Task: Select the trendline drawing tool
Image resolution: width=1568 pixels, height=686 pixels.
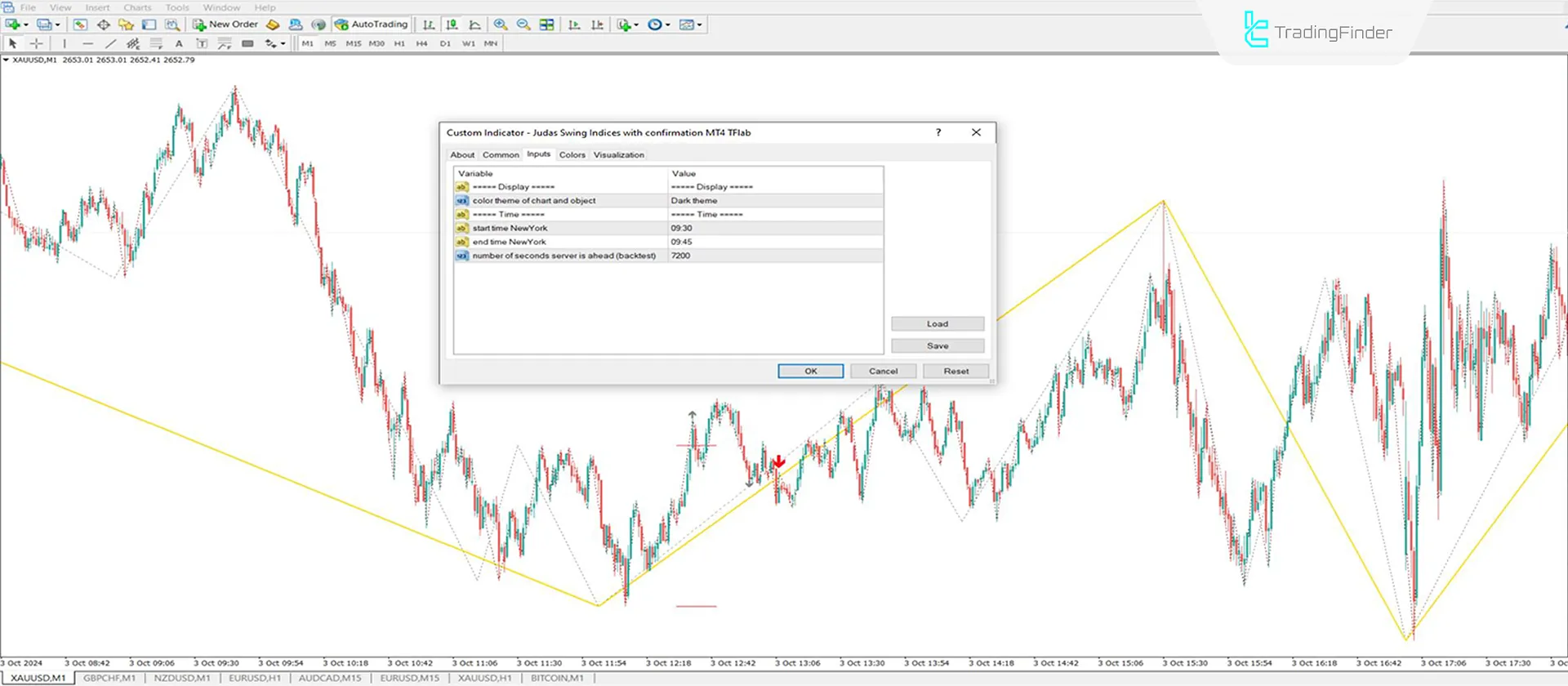Action: (110, 43)
